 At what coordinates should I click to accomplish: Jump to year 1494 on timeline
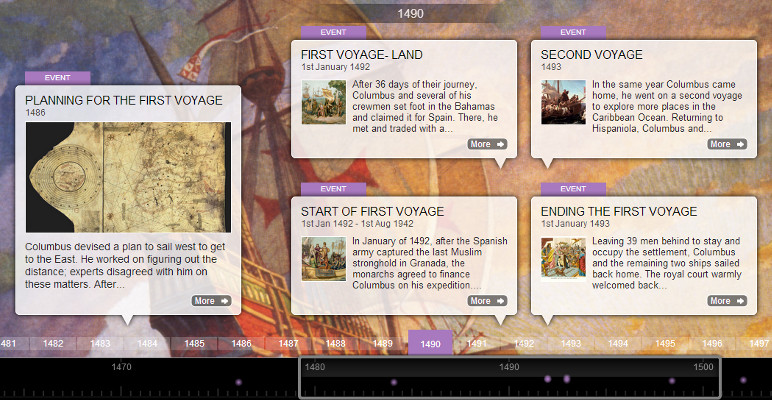(618, 343)
